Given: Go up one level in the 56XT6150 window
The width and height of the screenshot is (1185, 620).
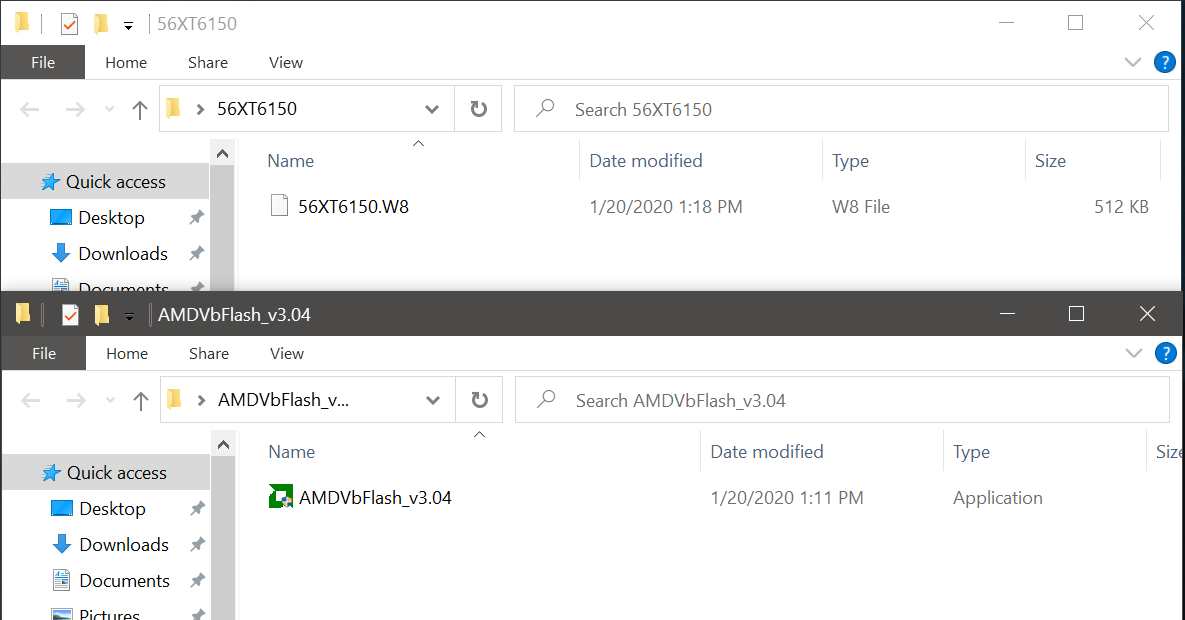Looking at the screenshot, I should tap(139, 110).
